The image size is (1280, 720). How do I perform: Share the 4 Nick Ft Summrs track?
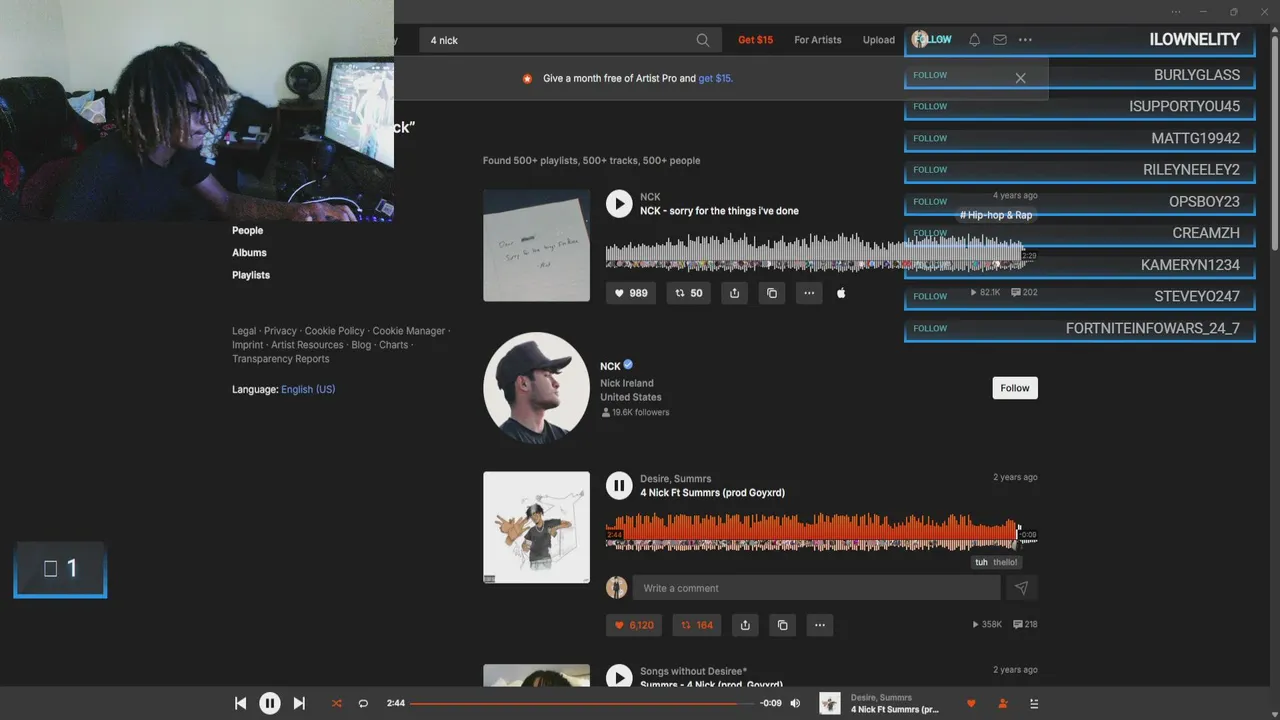pyautogui.click(x=745, y=625)
